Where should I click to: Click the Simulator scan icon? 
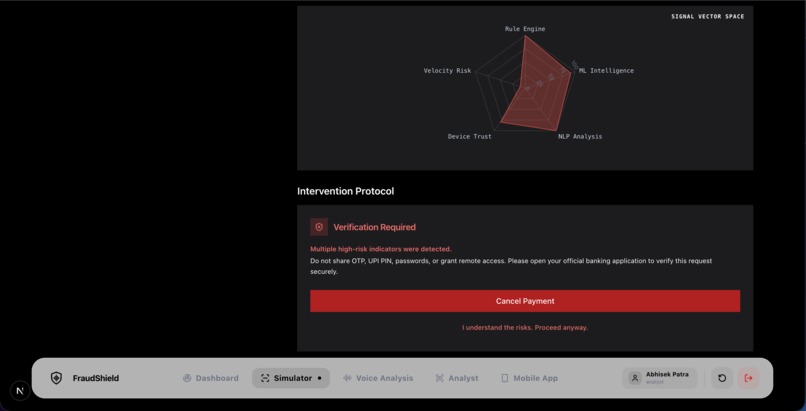265,378
